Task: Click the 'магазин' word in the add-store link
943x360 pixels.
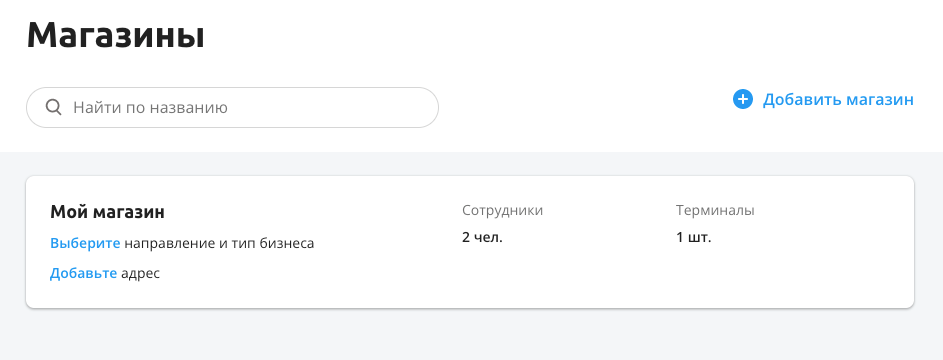Action: 880,99
